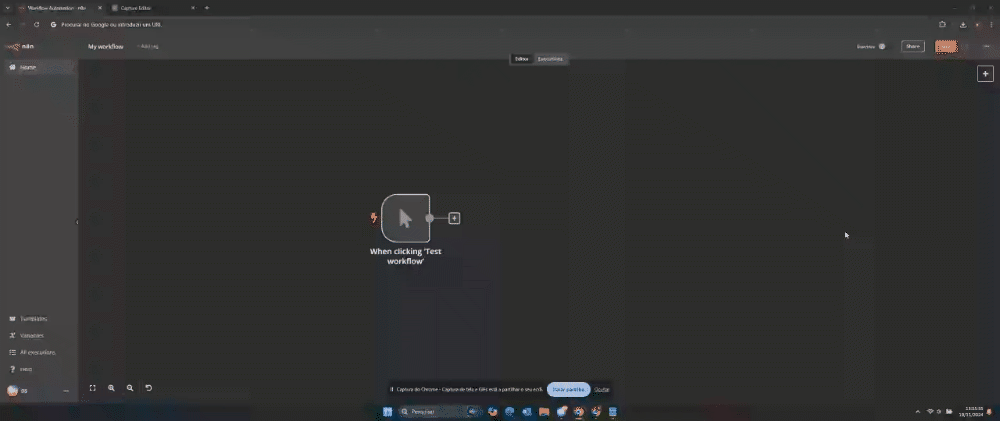The height and width of the screenshot is (421, 1000).
Task: Click Add tag next to workflow name
Action: [149, 46]
